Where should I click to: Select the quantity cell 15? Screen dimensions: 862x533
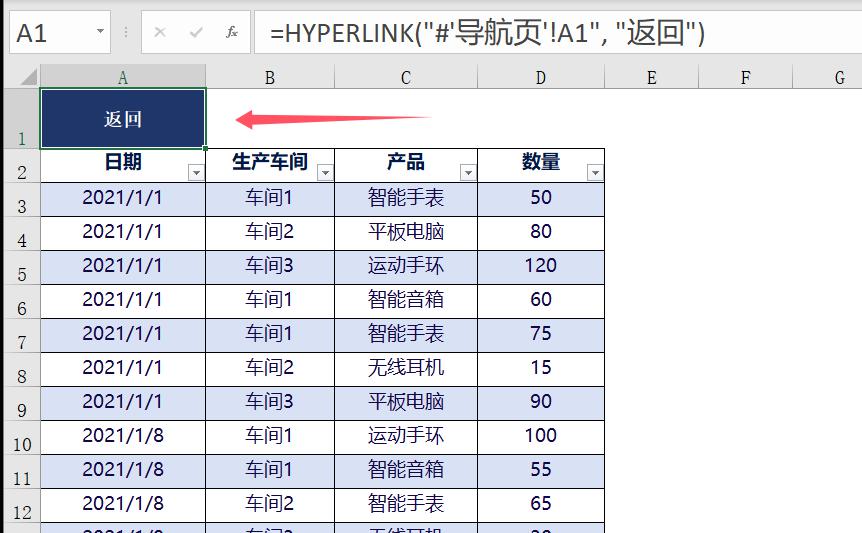point(541,370)
